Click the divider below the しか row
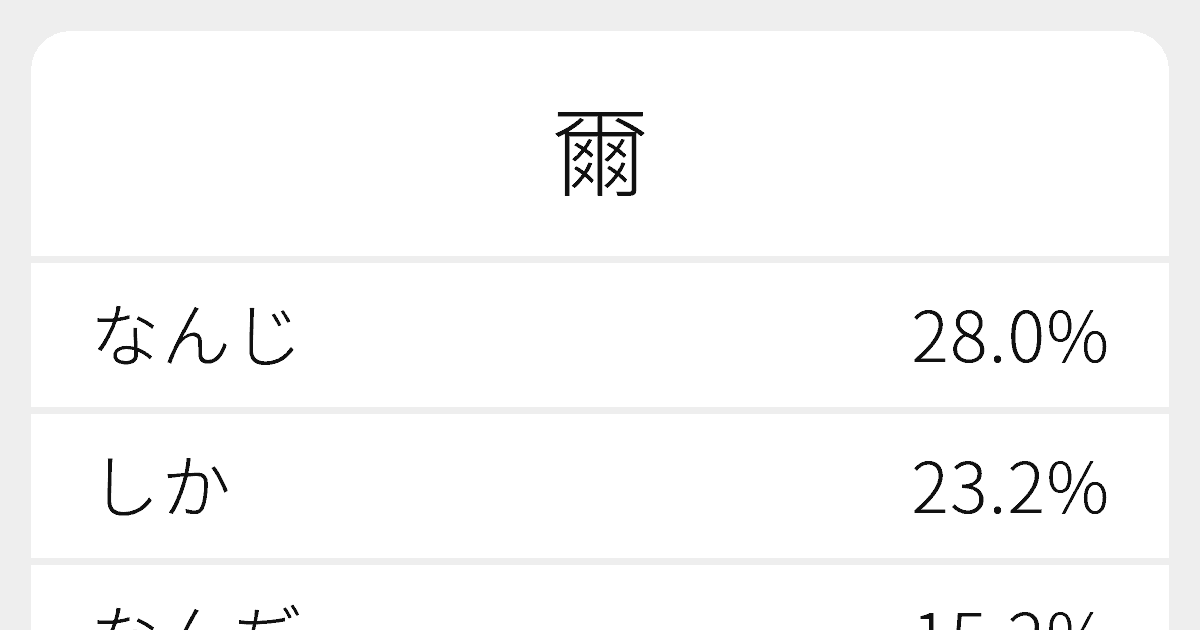Screen dimensions: 1200x630 tap(600, 562)
